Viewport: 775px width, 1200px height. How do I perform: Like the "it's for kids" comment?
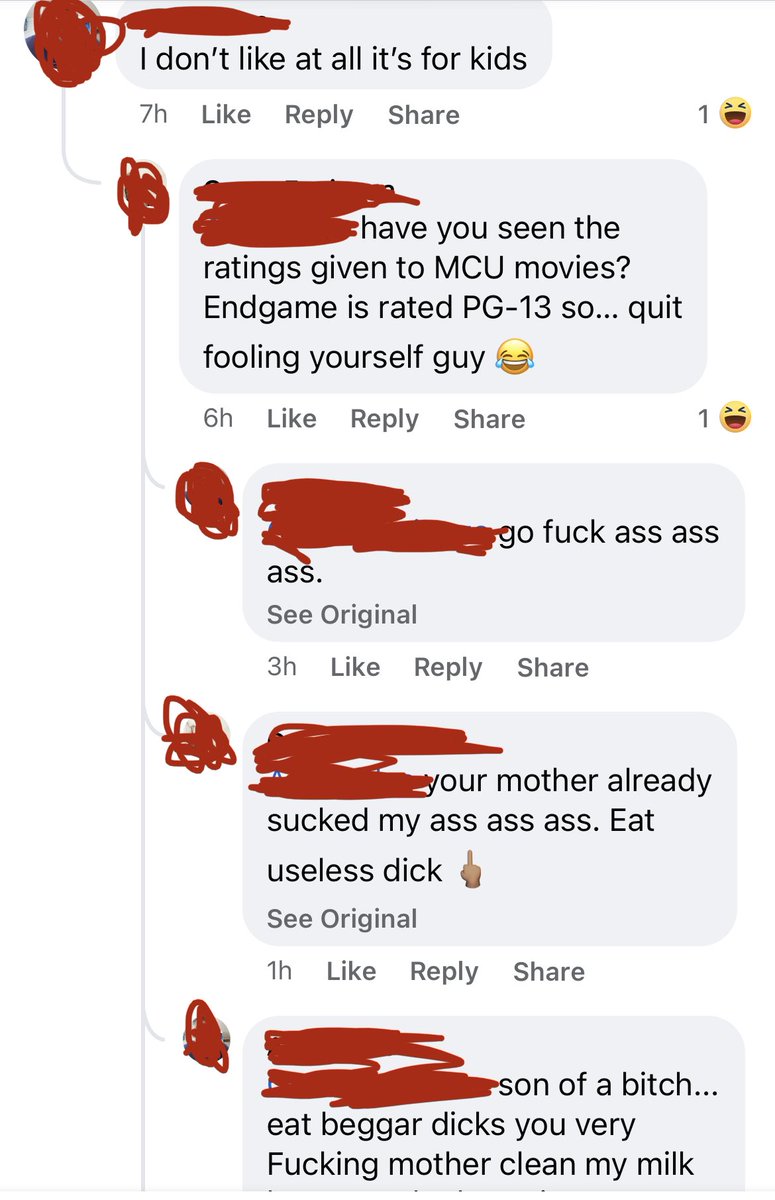tap(226, 115)
